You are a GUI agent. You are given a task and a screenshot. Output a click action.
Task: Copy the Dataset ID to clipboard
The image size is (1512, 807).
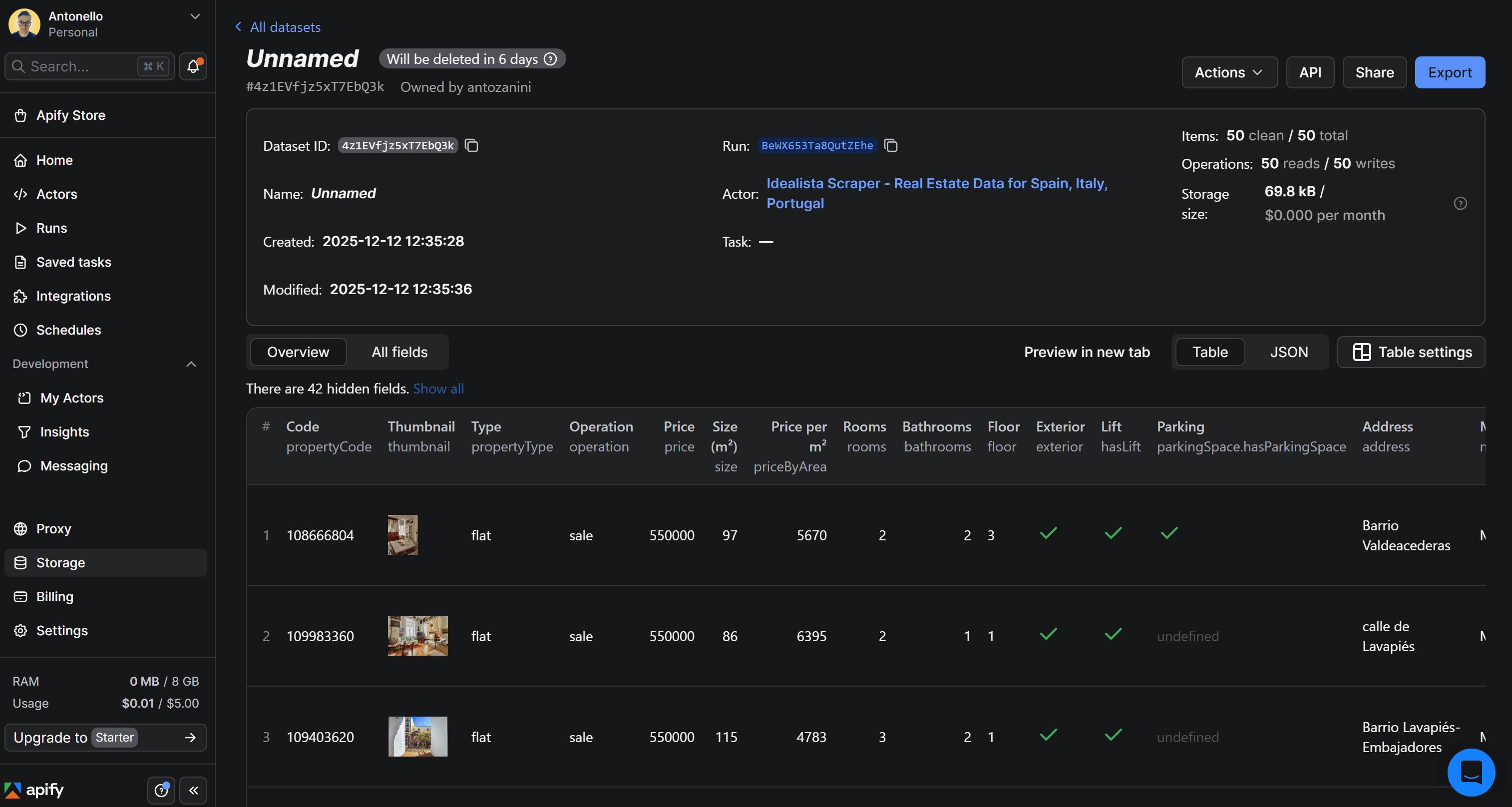[x=471, y=145]
